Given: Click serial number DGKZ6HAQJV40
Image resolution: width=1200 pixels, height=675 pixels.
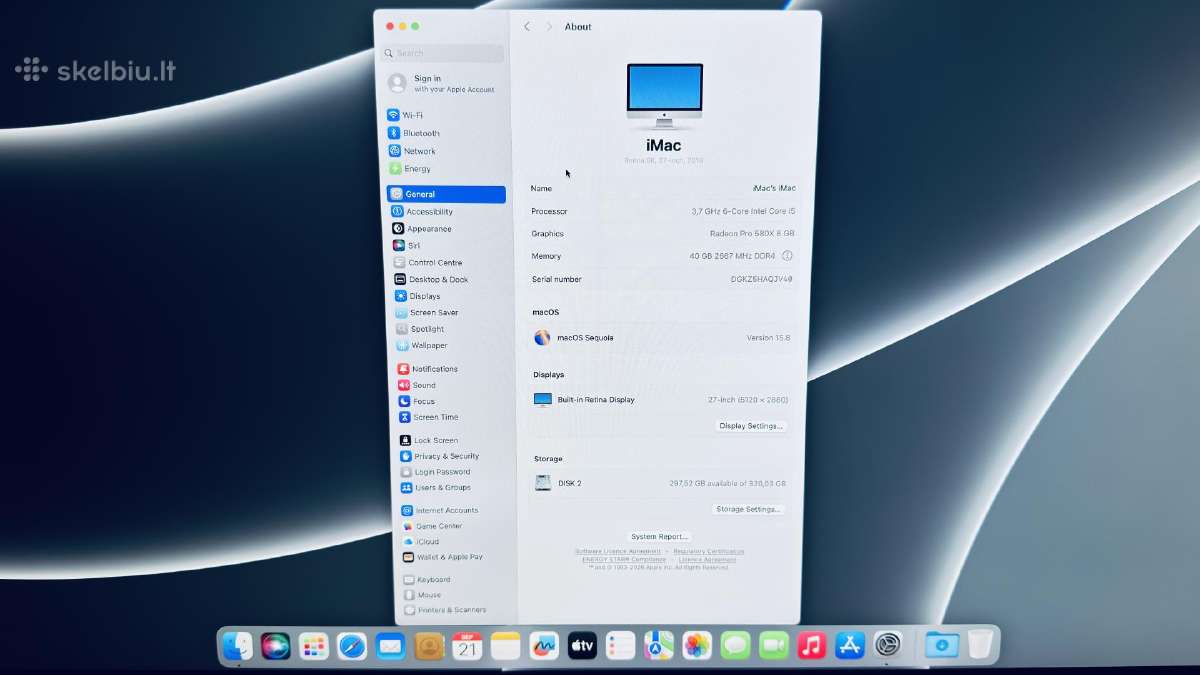Looking at the screenshot, I should (762, 279).
